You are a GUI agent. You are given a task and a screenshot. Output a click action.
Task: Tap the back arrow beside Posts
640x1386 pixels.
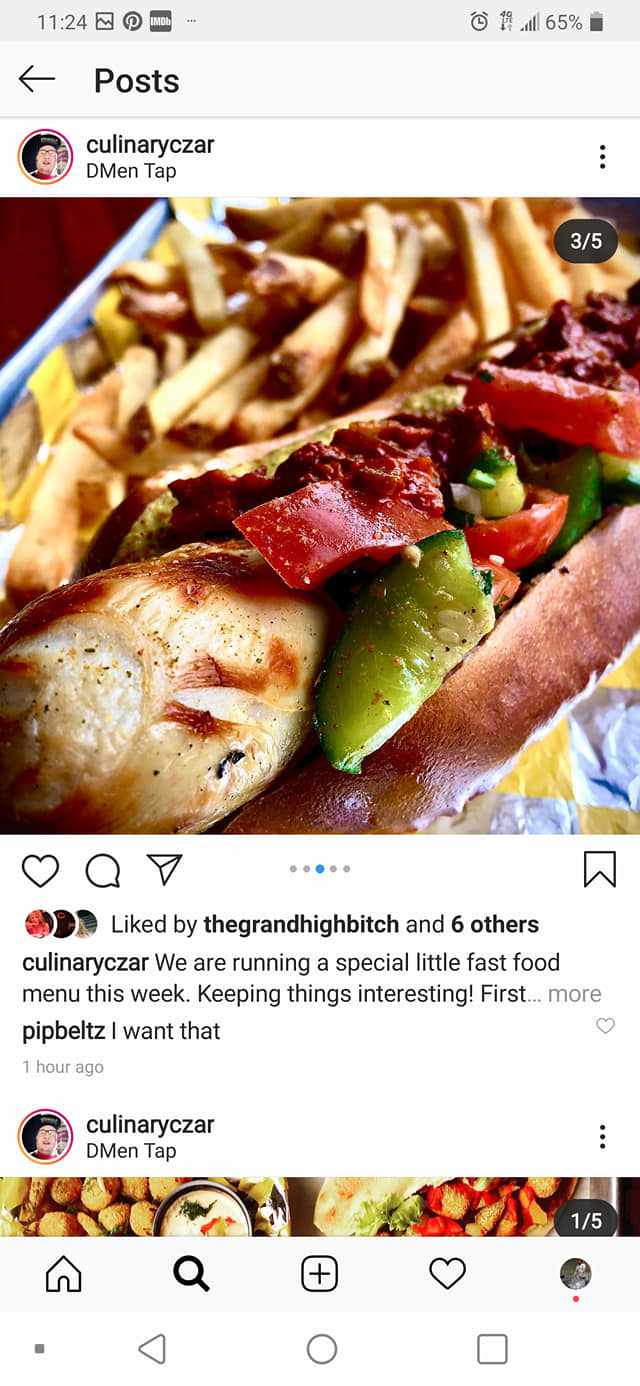37,79
